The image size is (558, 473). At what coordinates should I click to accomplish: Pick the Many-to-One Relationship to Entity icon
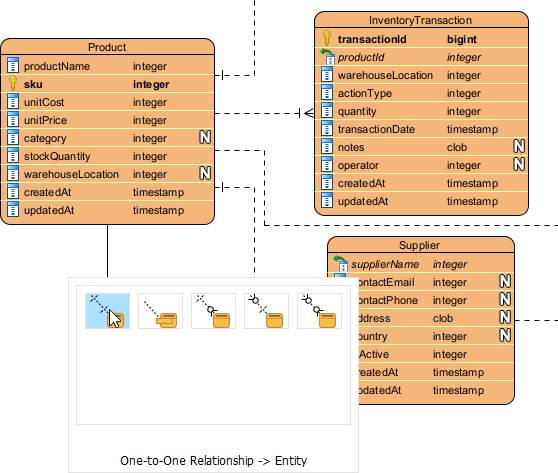pyautogui.click(x=266, y=311)
